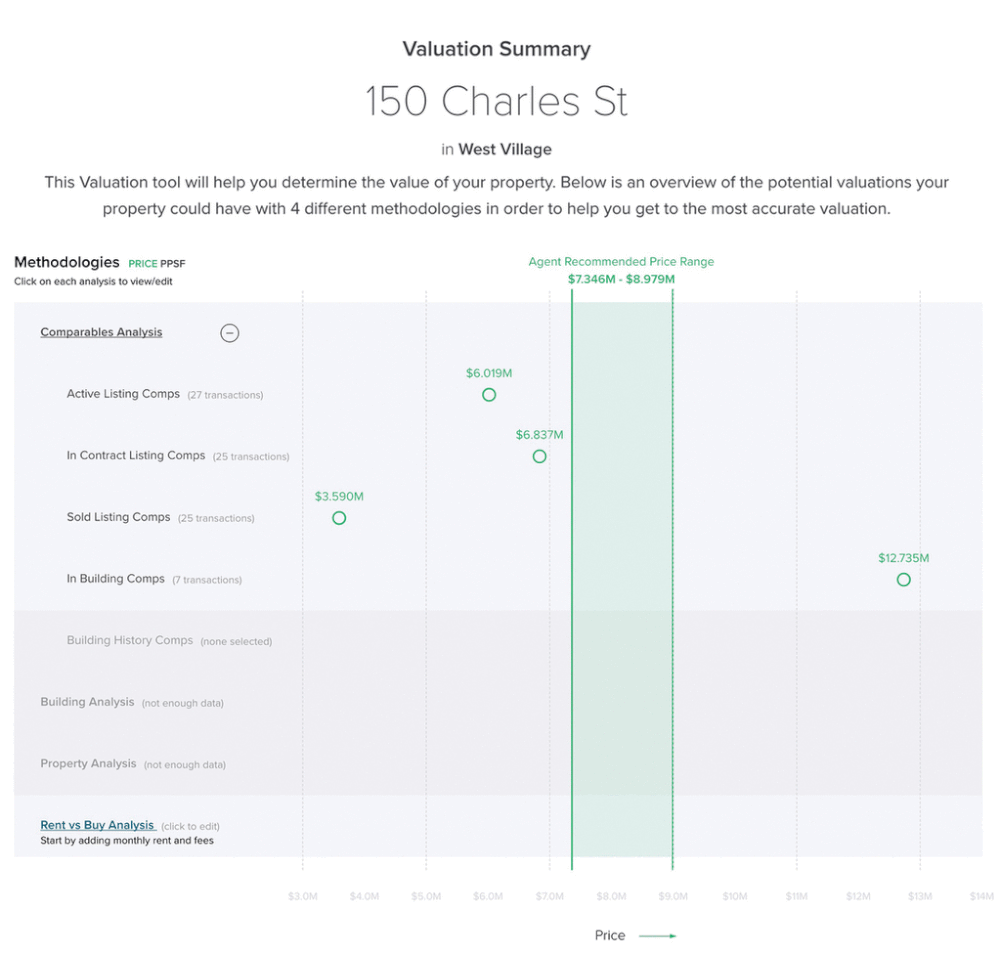Click the Price axis arrow icon

coord(657,936)
